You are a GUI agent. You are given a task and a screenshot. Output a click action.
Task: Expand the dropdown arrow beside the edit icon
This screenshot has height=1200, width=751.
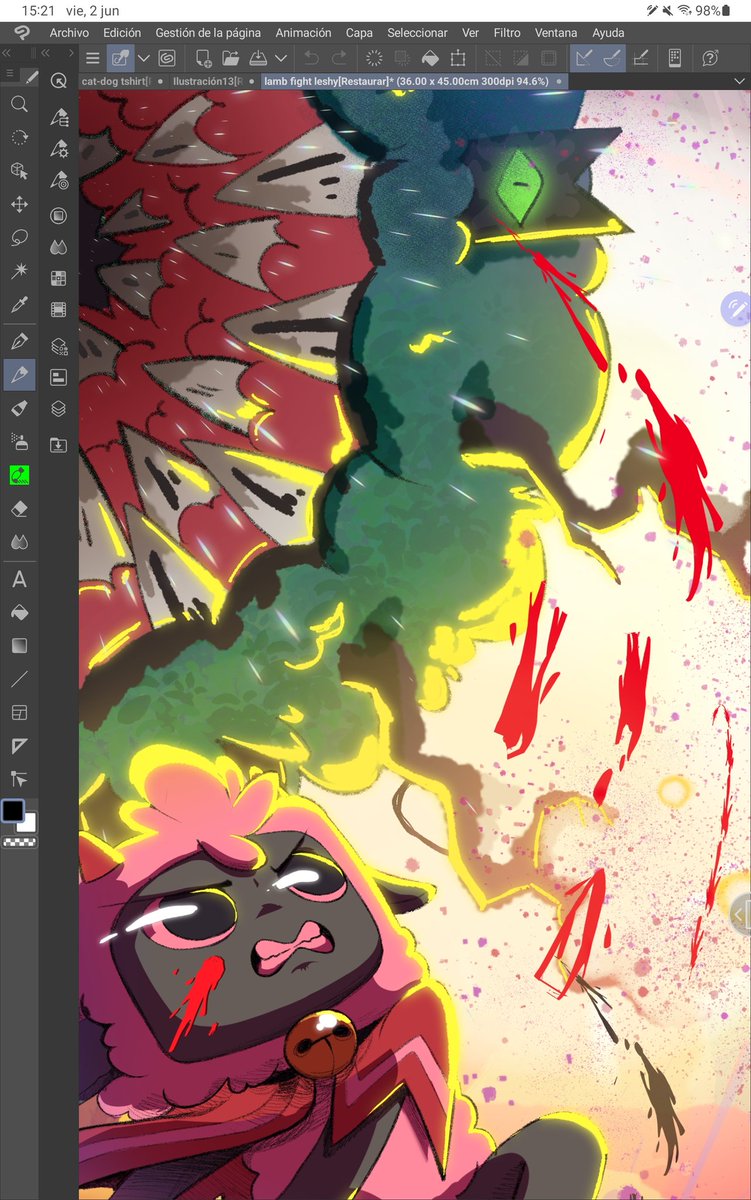pos(143,58)
